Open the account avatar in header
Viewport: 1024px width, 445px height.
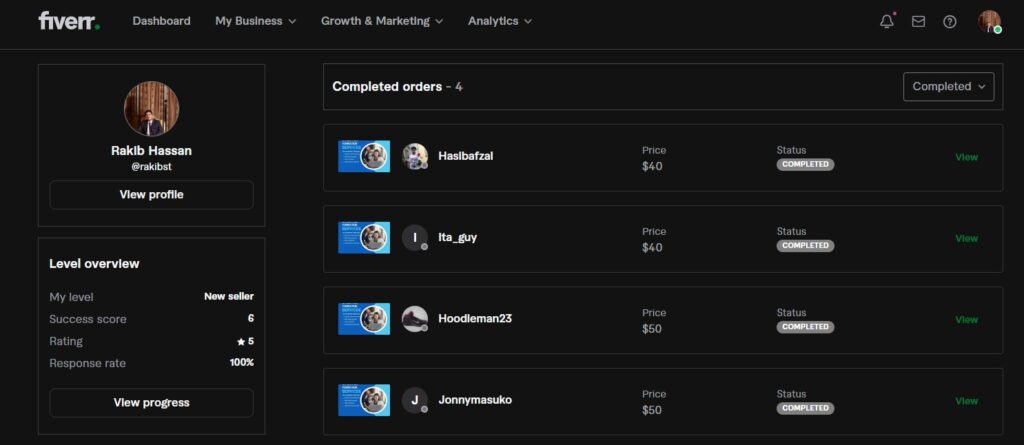tap(989, 21)
